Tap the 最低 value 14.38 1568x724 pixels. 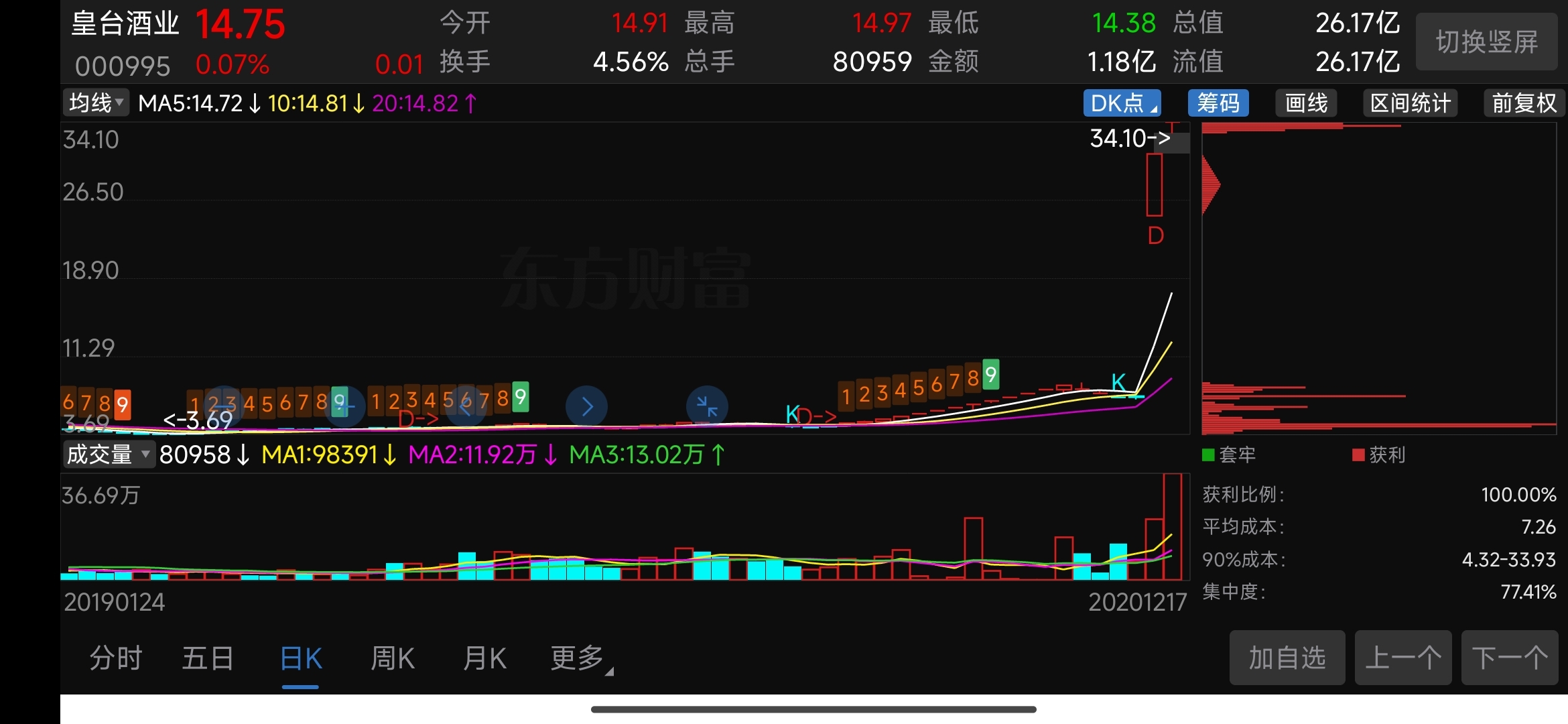coord(1124,23)
